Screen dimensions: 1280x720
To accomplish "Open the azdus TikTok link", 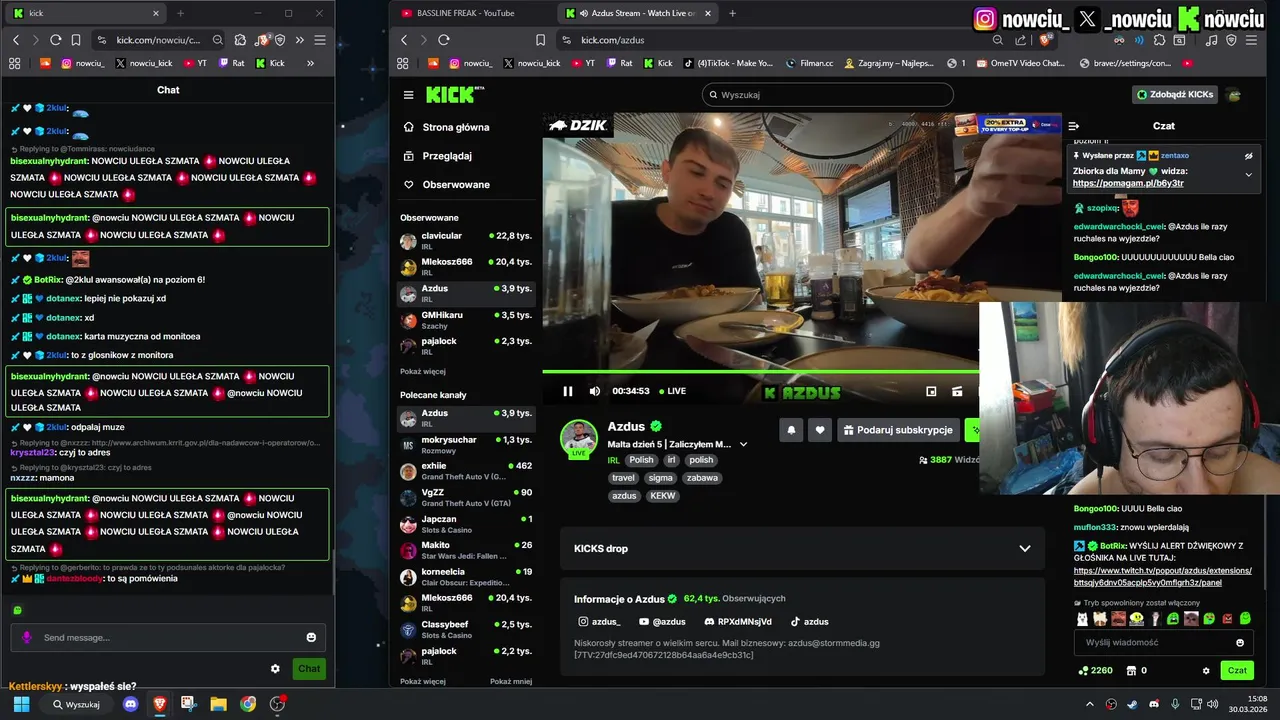I will [809, 621].
